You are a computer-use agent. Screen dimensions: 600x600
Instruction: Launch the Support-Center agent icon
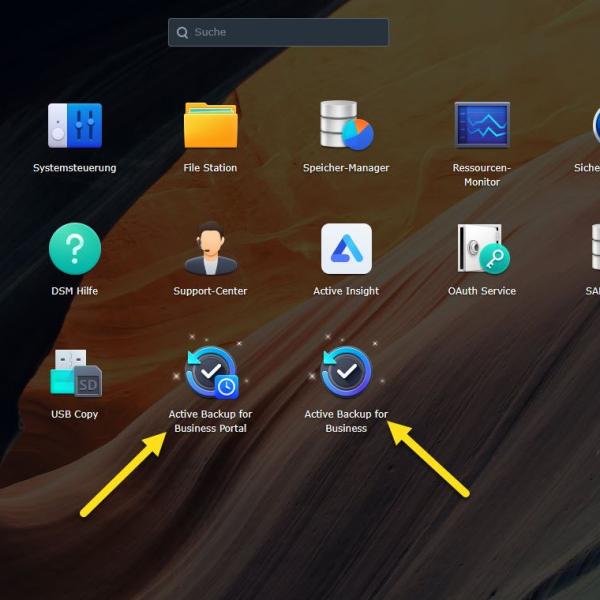point(210,249)
